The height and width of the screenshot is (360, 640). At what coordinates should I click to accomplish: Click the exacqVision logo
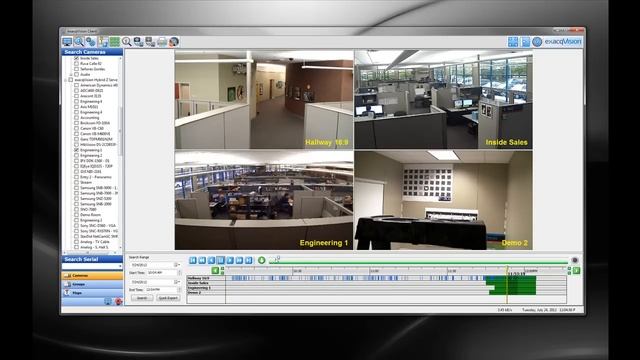tap(563, 42)
